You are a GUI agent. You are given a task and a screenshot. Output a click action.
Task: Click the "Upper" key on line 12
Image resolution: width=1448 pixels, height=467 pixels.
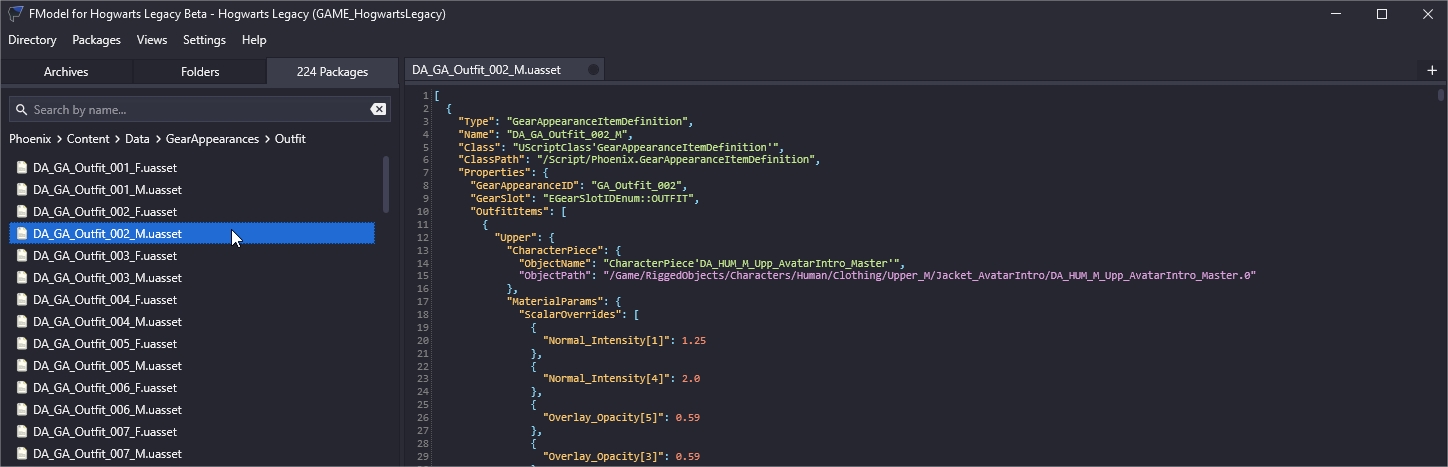point(518,237)
